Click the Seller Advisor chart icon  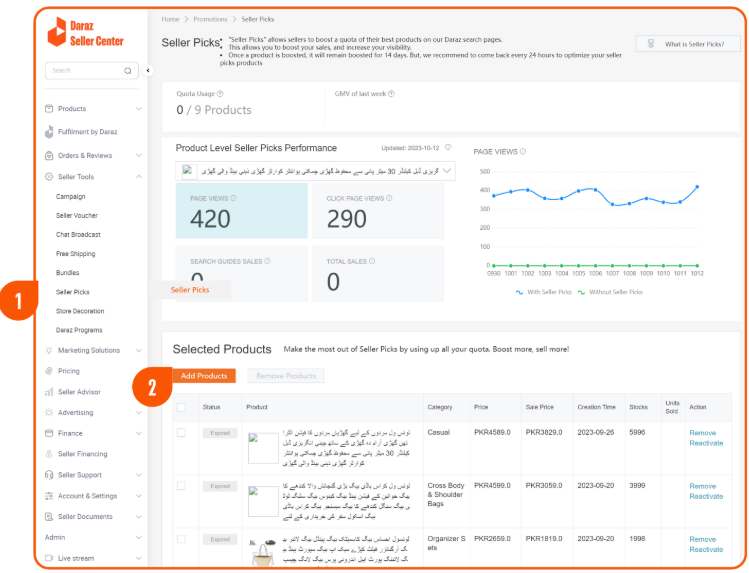tap(49, 391)
